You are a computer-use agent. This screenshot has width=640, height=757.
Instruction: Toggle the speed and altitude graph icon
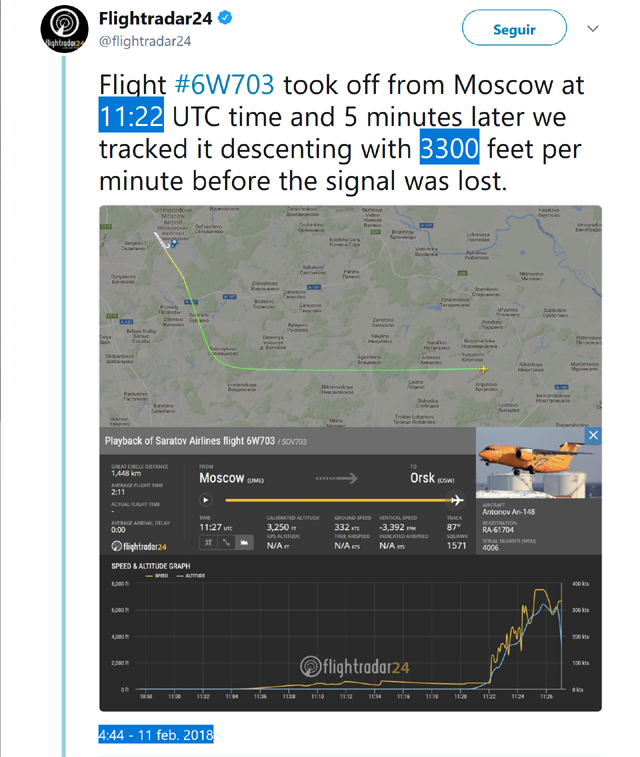(x=244, y=543)
